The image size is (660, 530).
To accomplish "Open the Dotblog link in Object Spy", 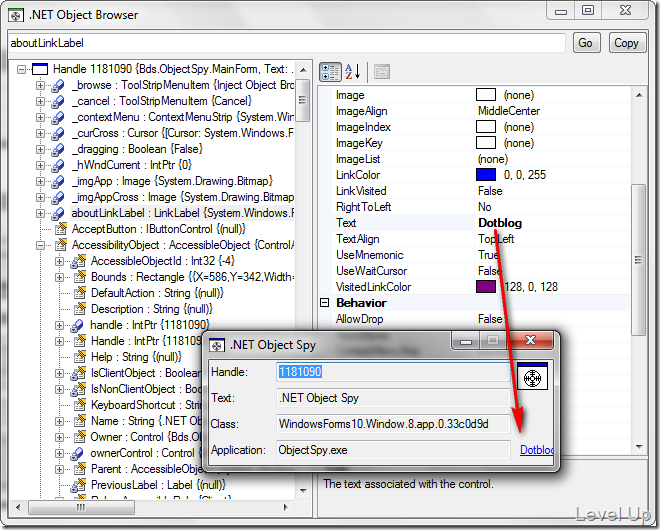I will point(537,450).
